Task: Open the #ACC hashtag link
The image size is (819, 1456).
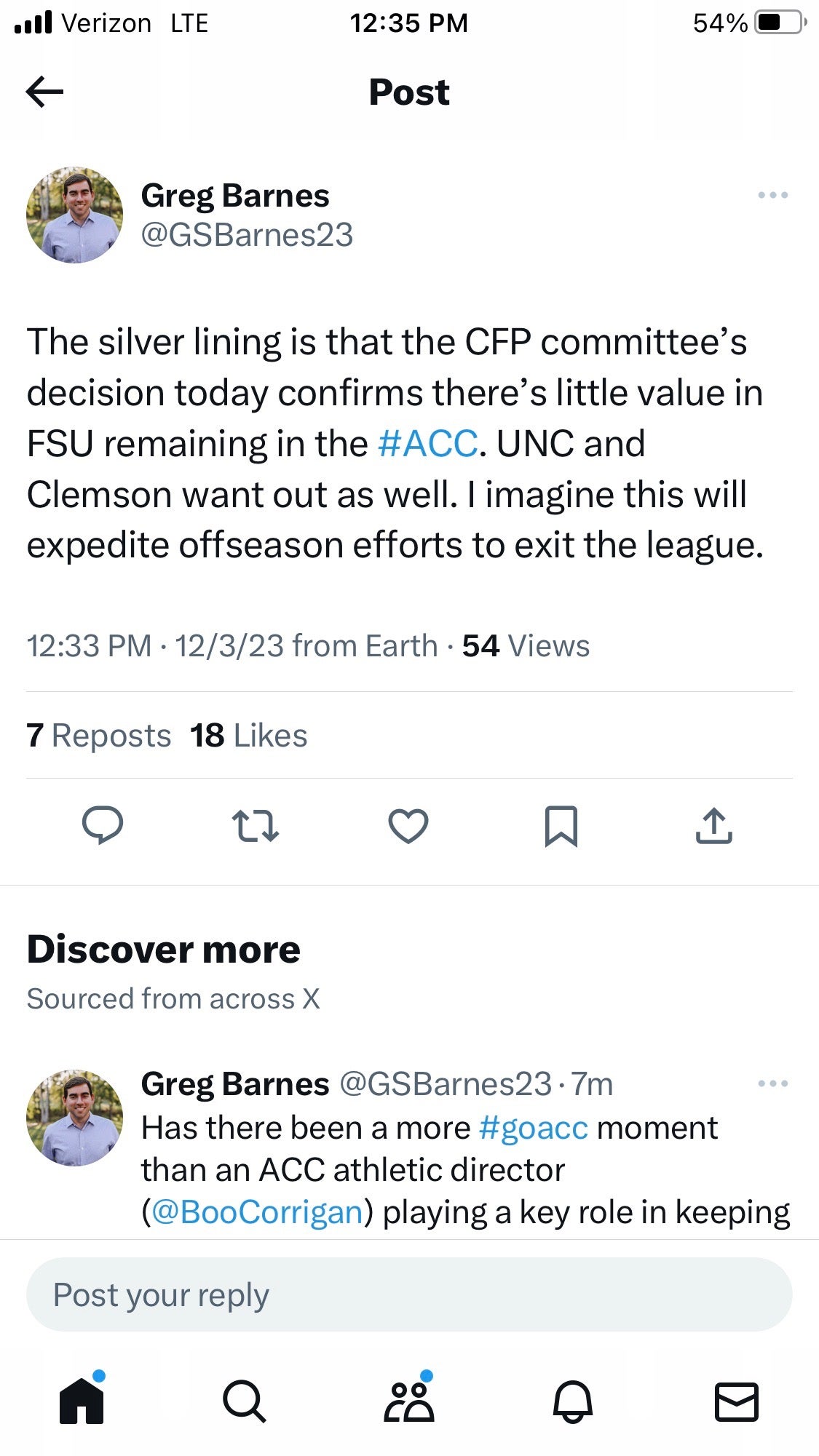Action: 427,443
